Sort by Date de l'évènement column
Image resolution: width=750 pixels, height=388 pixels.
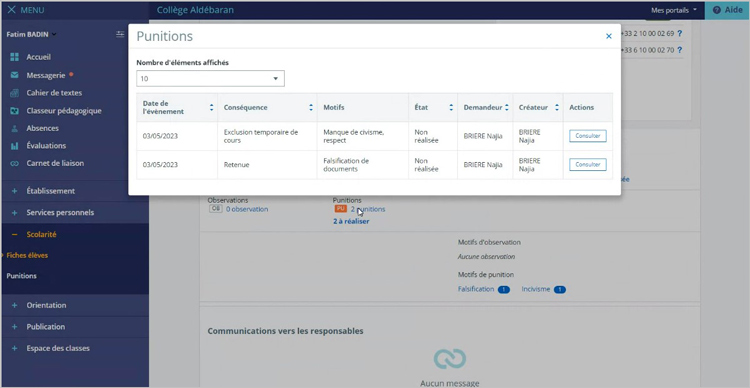211,107
